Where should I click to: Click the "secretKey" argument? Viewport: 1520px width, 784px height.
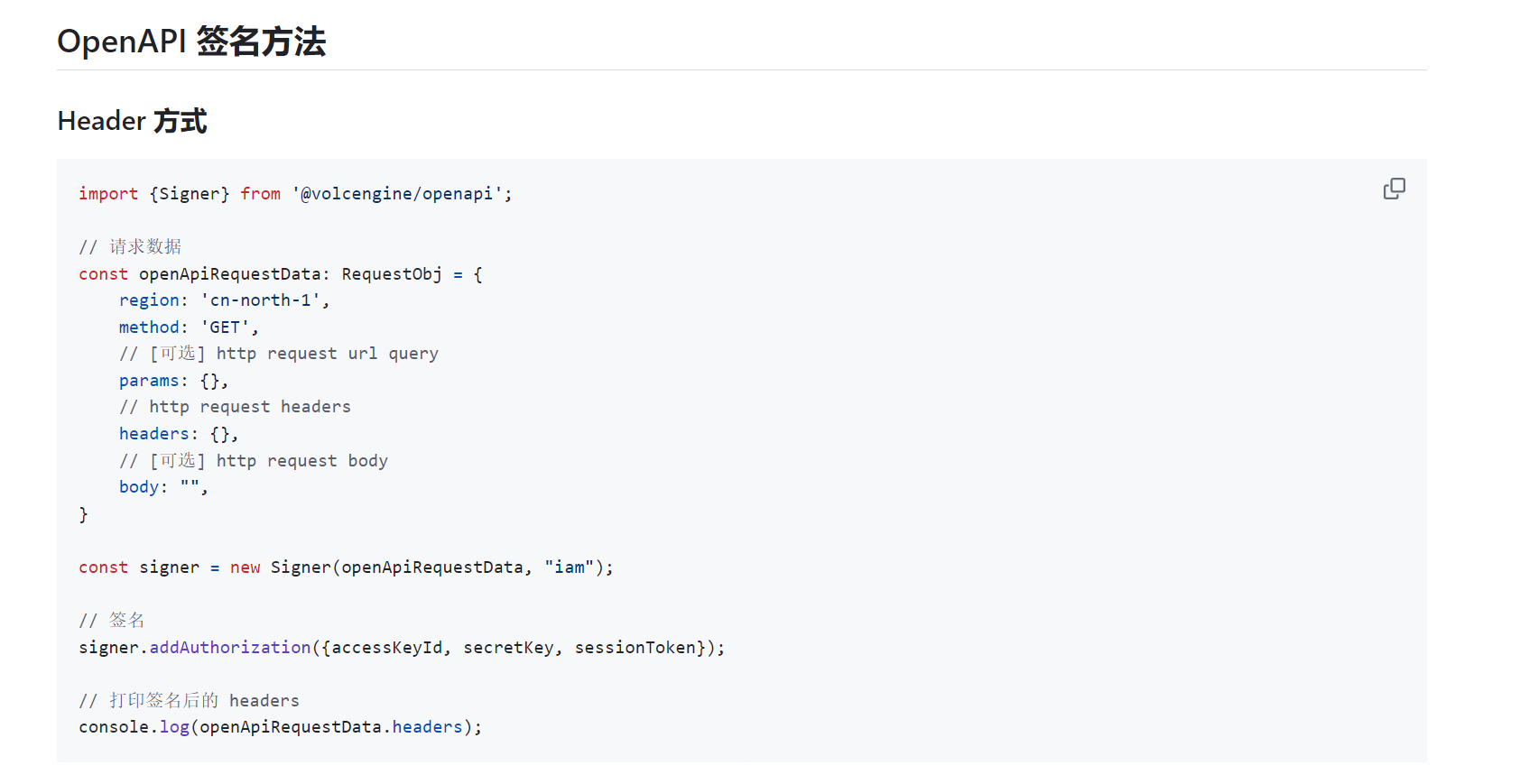pos(508,648)
